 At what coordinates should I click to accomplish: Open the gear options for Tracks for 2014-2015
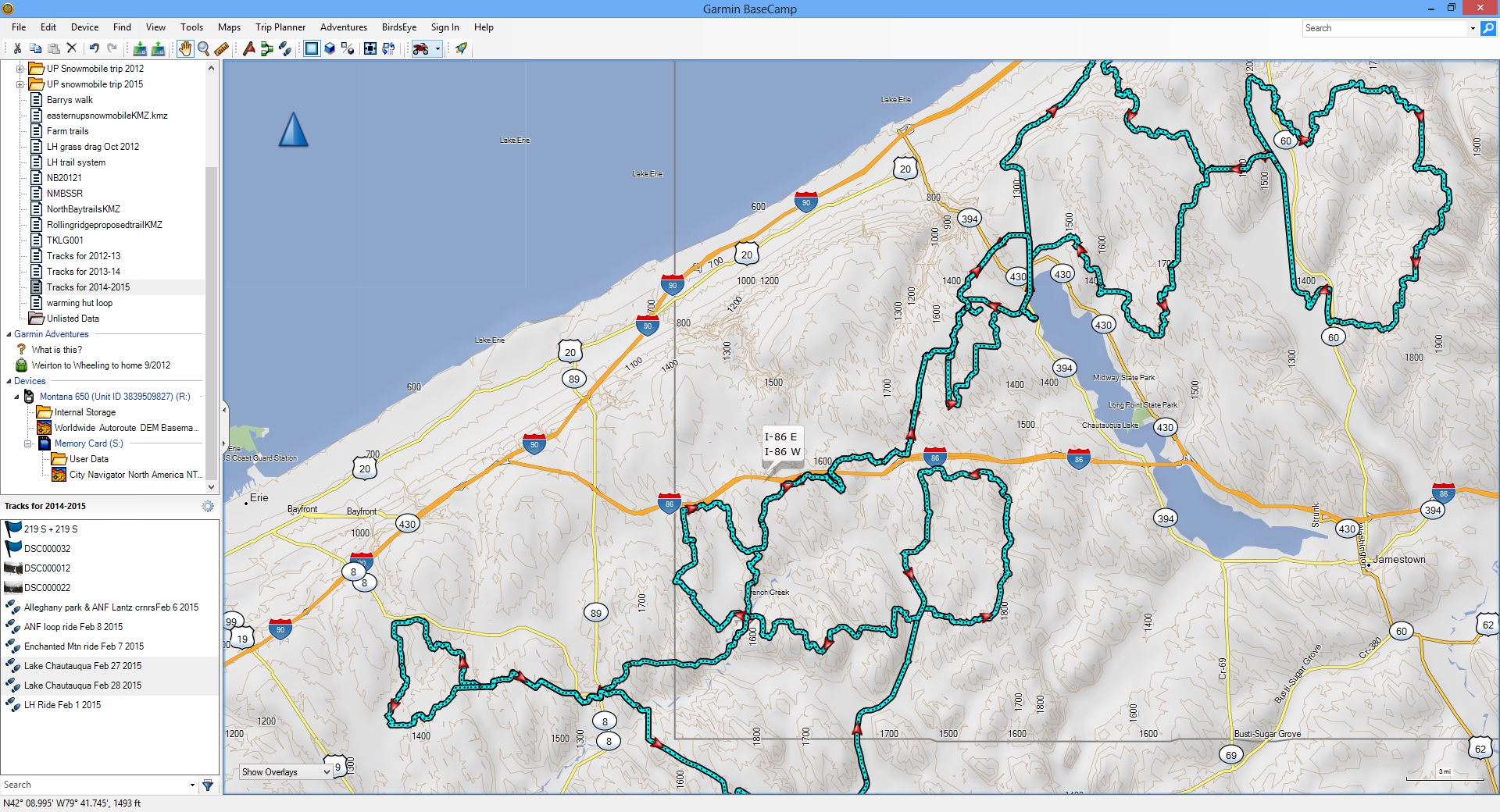coord(207,506)
